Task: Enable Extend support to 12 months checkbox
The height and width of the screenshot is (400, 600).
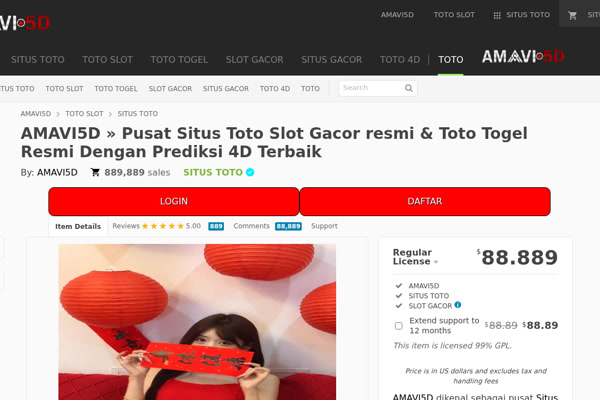Action: pos(399,326)
